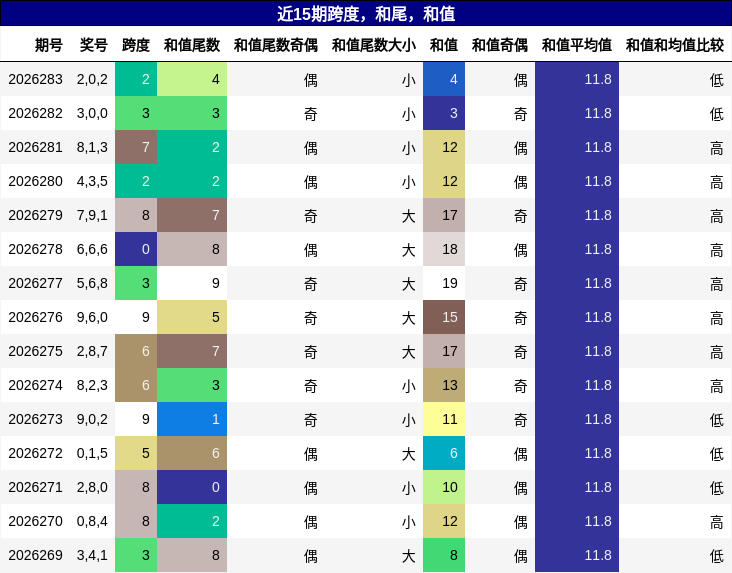Click the 和值尾数 cell 0 in row 2026271
This screenshot has height=573, width=732.
(x=192, y=488)
